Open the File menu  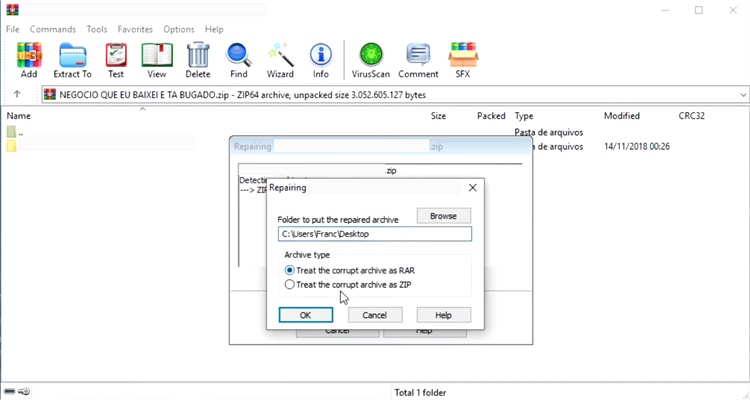12,29
